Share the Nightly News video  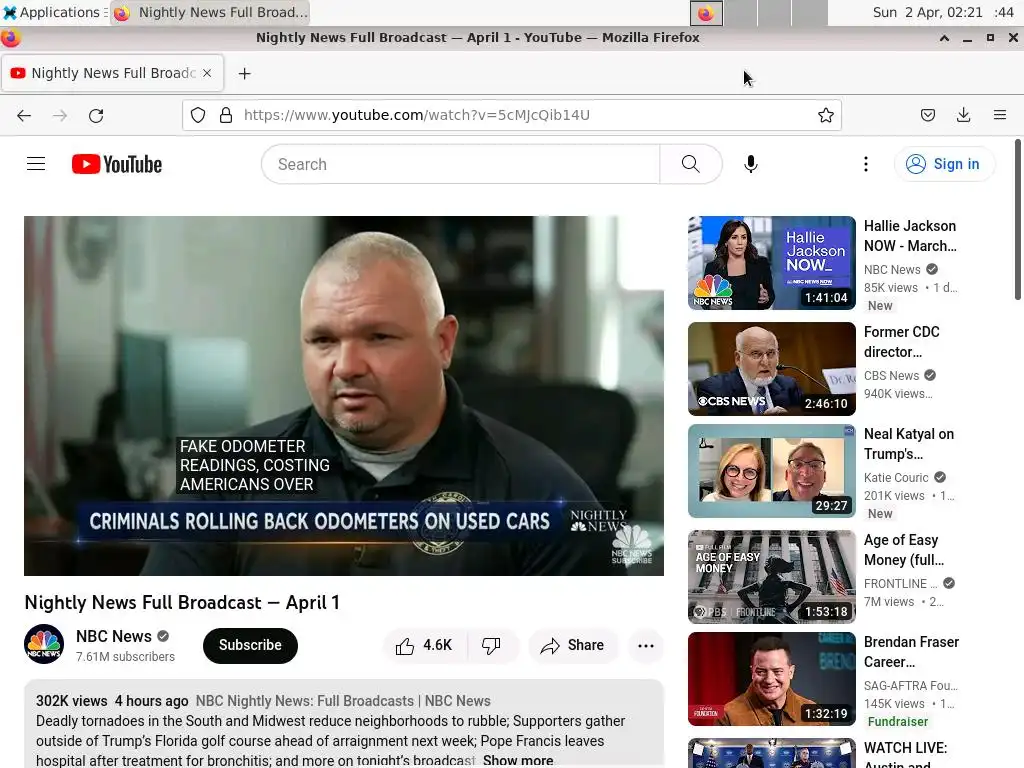[x=573, y=646]
